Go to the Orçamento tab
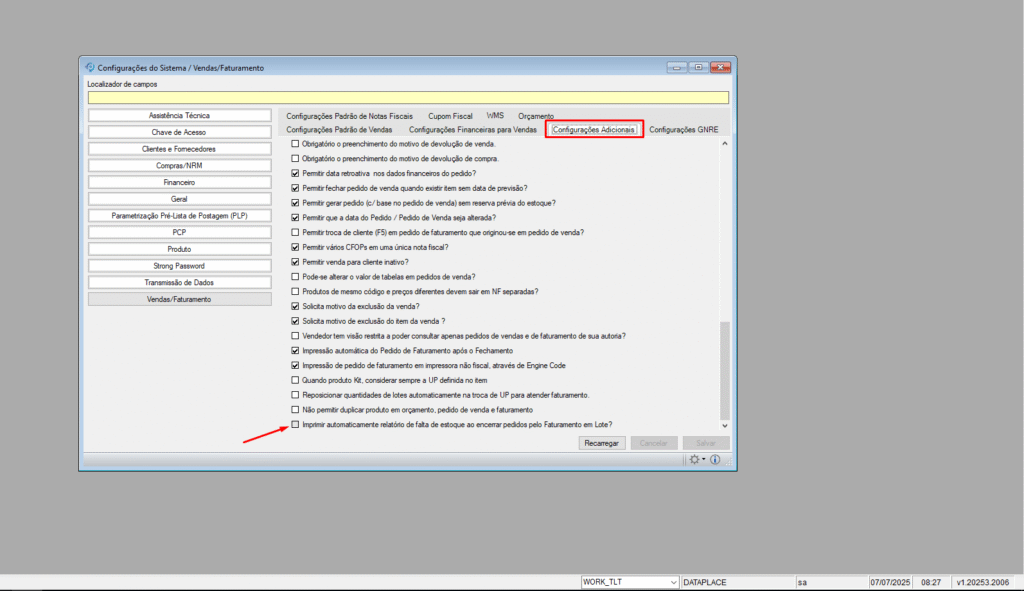 click(536, 116)
